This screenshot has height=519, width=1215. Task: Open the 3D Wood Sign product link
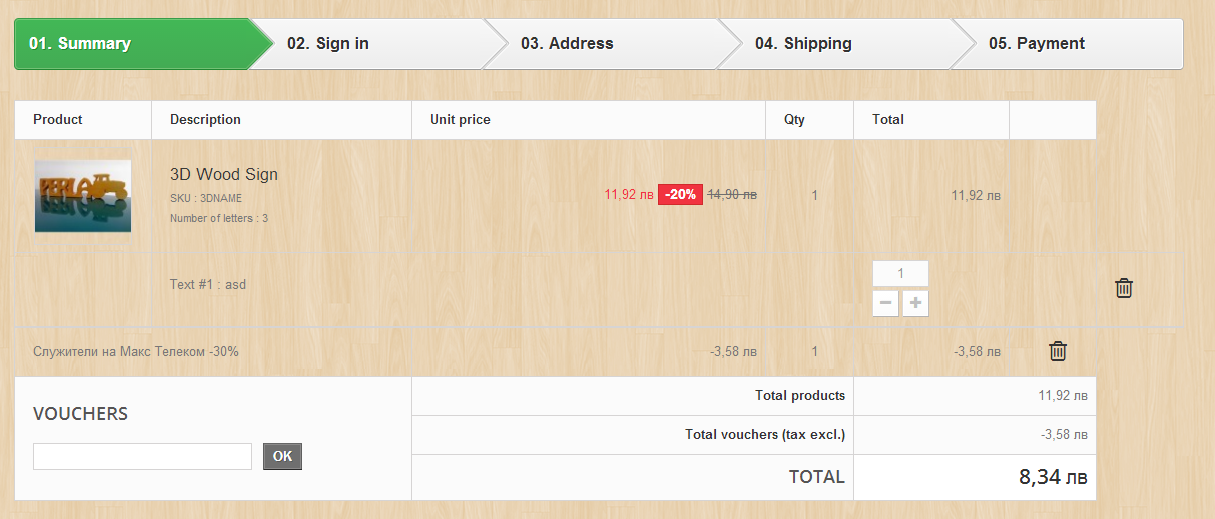point(224,175)
